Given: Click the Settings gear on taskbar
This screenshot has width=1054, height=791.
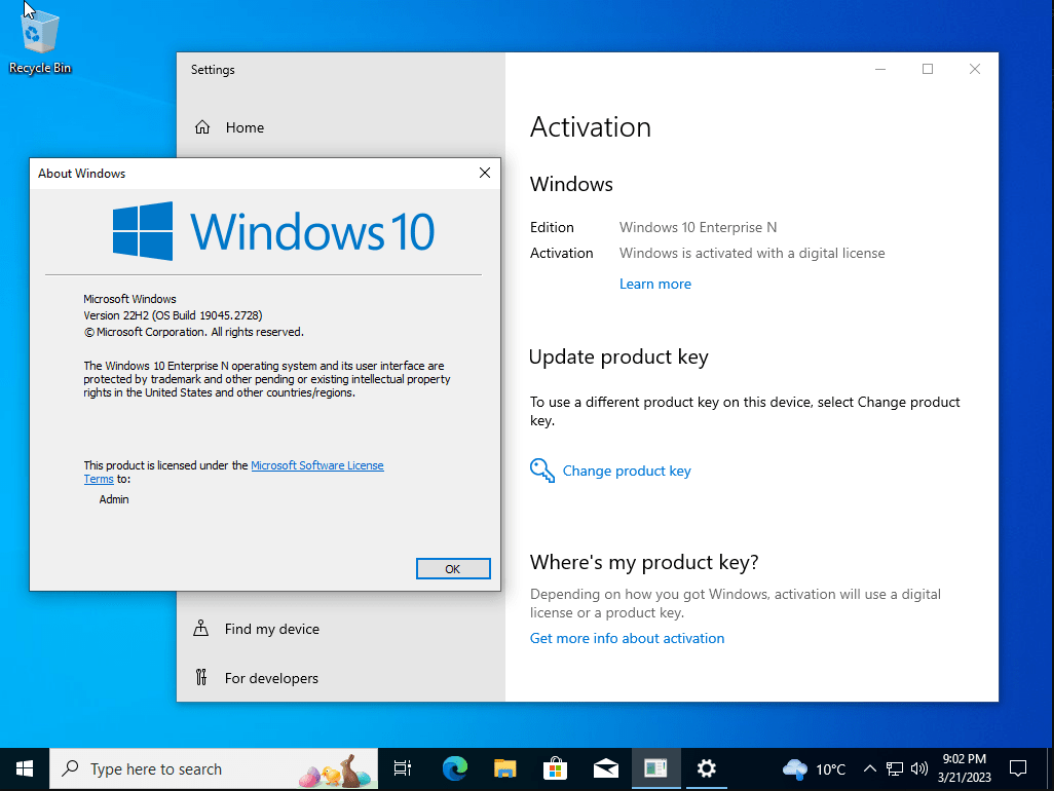Looking at the screenshot, I should [x=706, y=768].
